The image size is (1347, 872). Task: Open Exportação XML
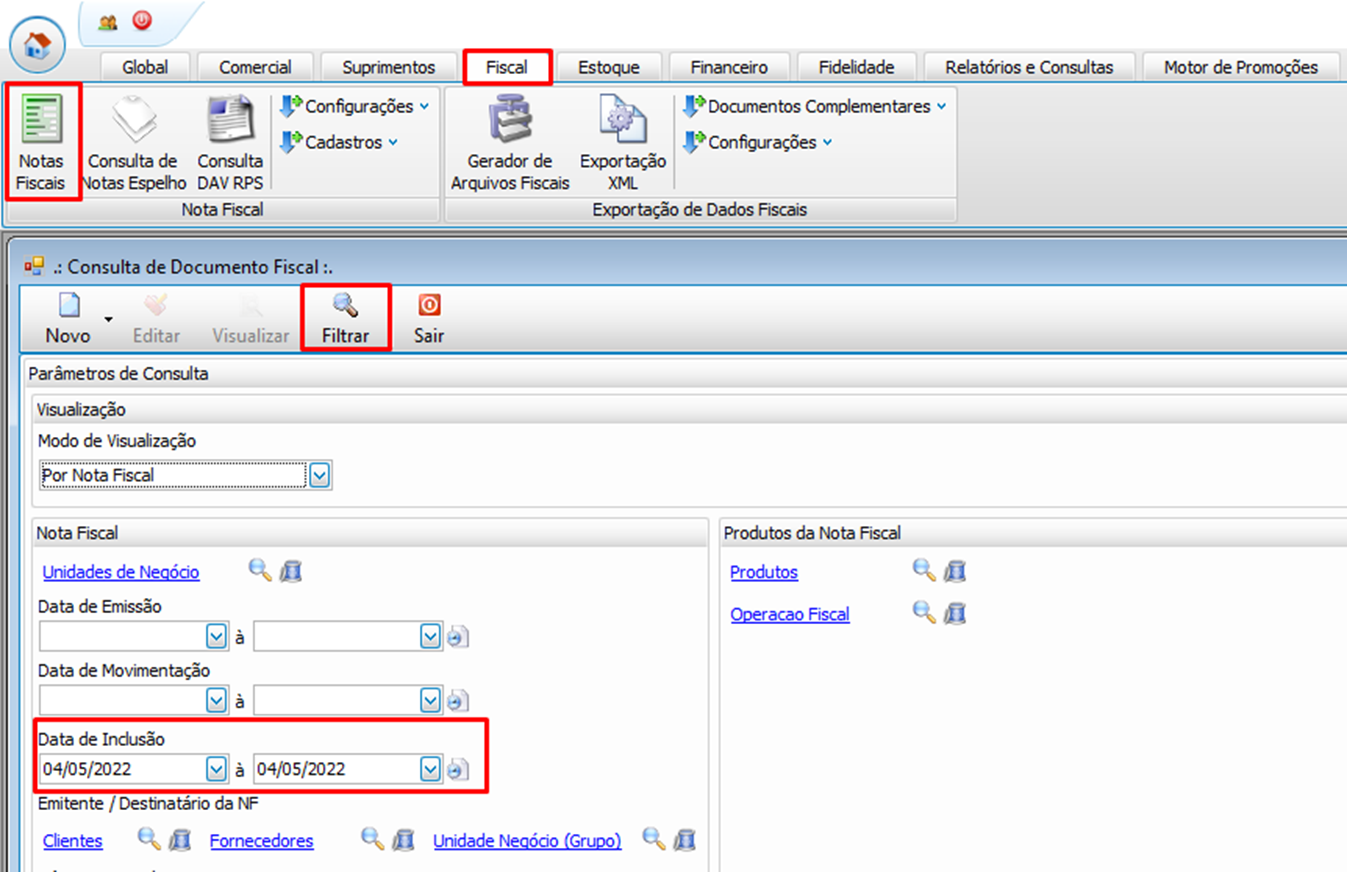pyautogui.click(x=623, y=142)
